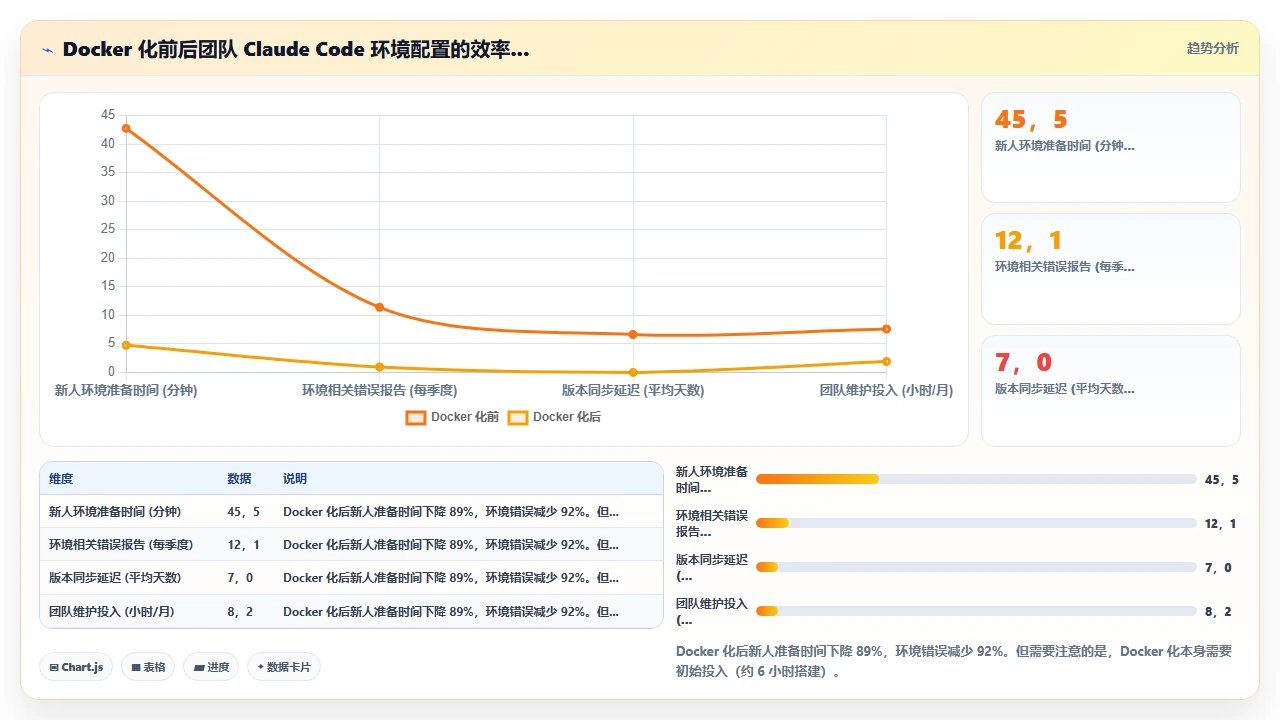Click the Chart.js tag chip
This screenshot has height=720, width=1280.
[x=76, y=667]
